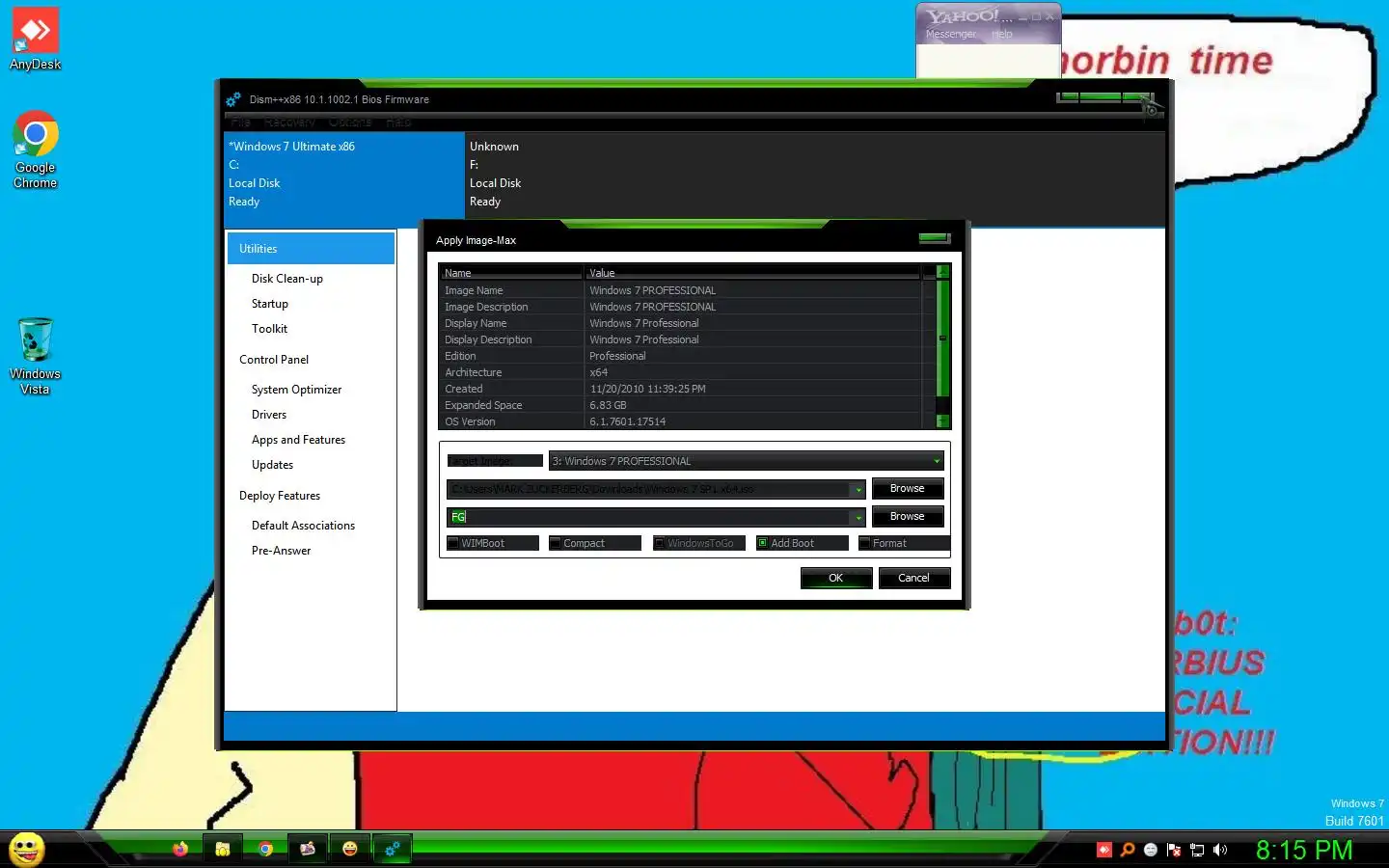
Task: Select Control Panel sidebar section
Action: [x=274, y=360]
